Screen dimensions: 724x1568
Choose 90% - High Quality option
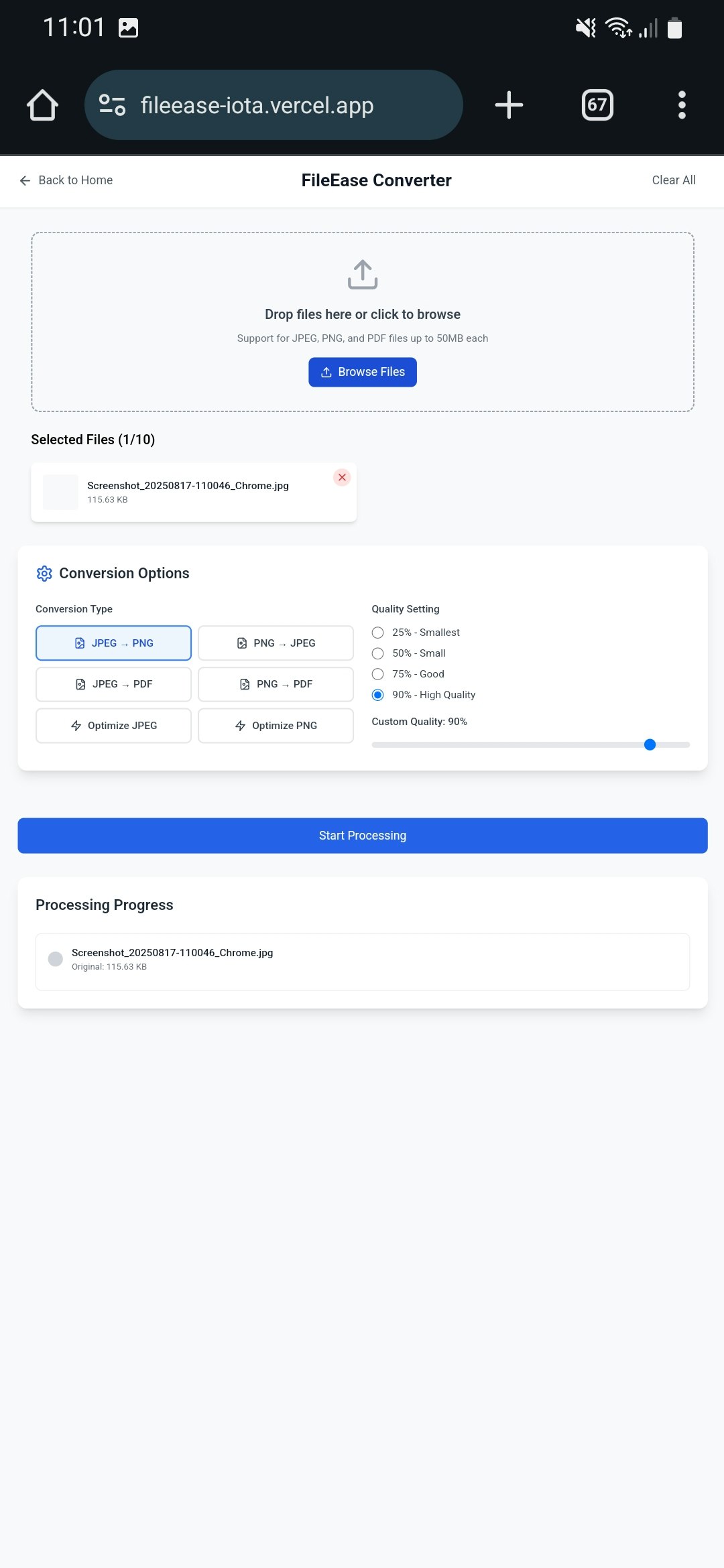point(378,695)
